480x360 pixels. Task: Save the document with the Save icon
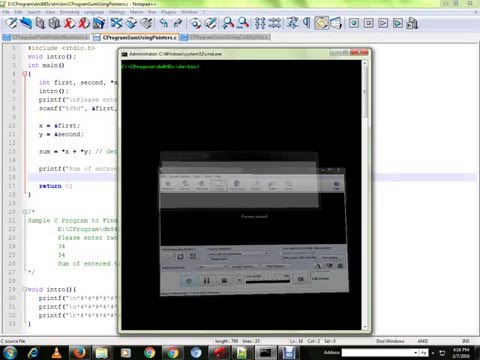tap(40, 23)
